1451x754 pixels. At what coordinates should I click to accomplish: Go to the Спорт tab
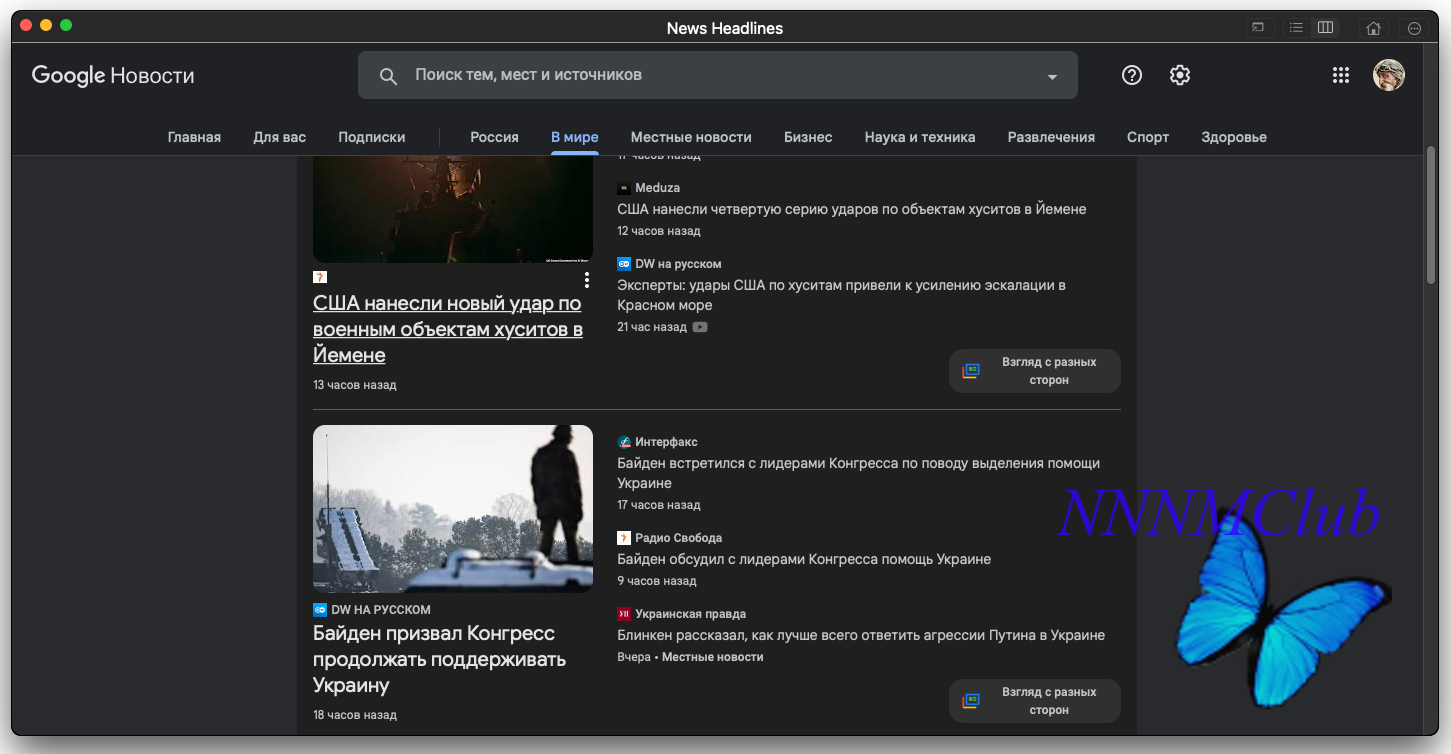pos(1148,137)
